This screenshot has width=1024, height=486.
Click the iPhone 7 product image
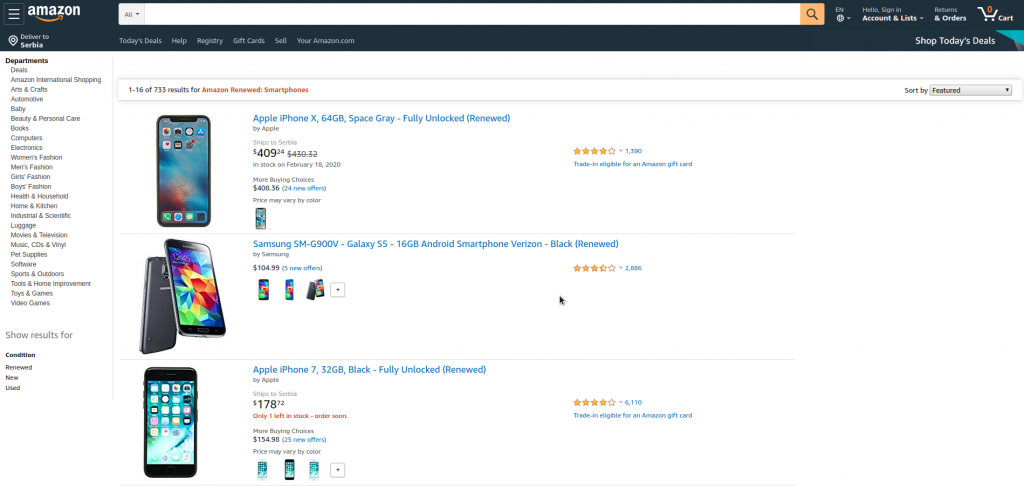[x=170, y=422]
